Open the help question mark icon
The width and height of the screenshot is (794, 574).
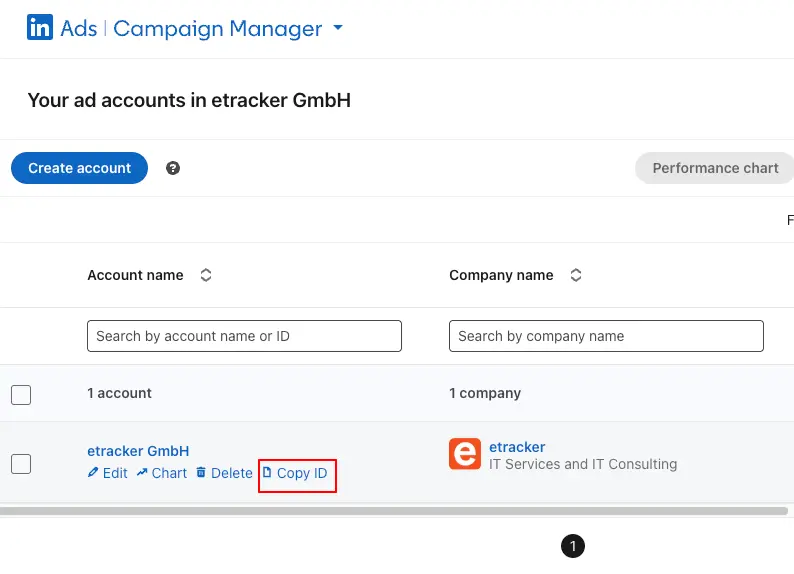[173, 168]
